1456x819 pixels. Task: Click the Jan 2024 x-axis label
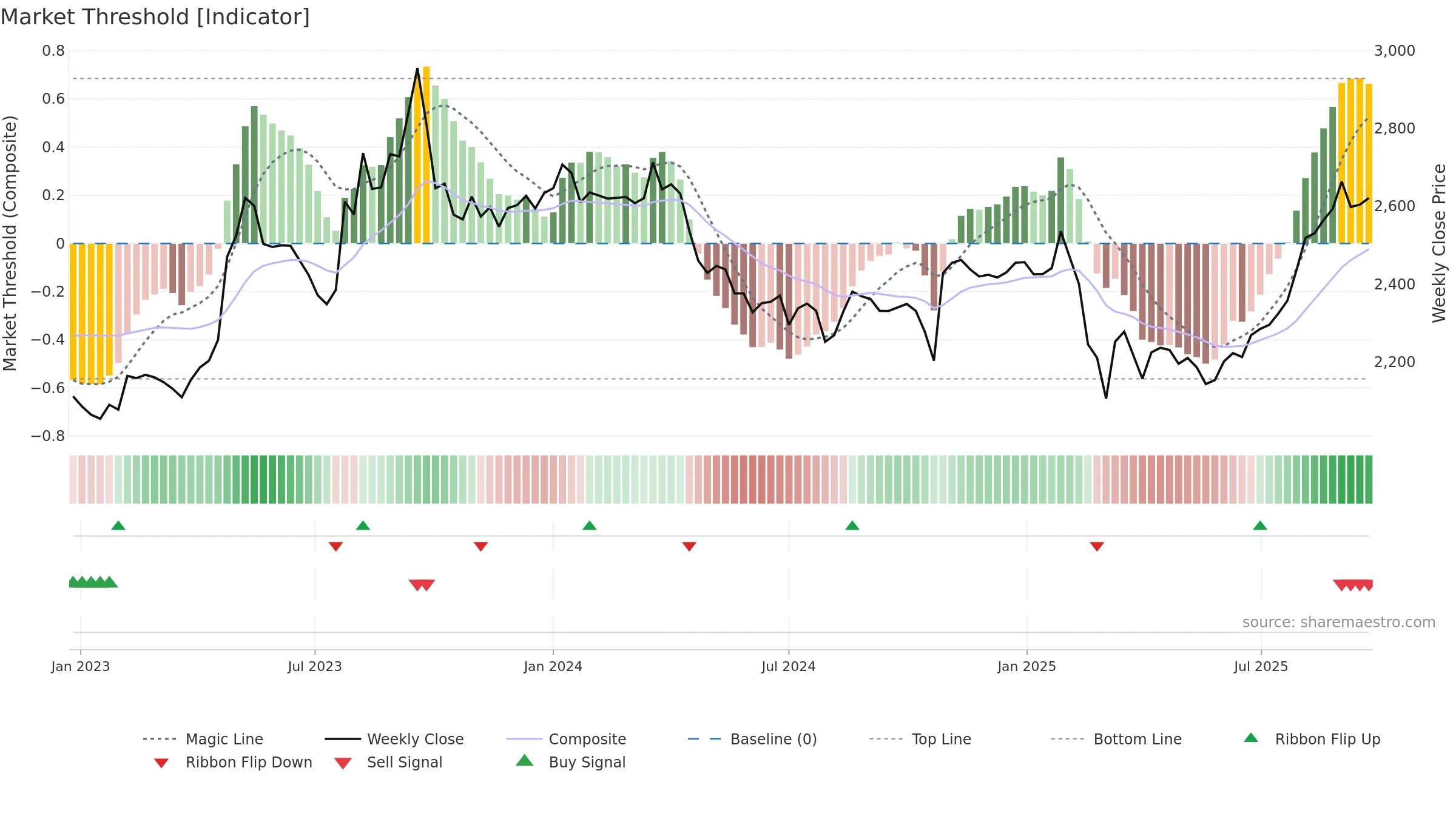click(553, 666)
